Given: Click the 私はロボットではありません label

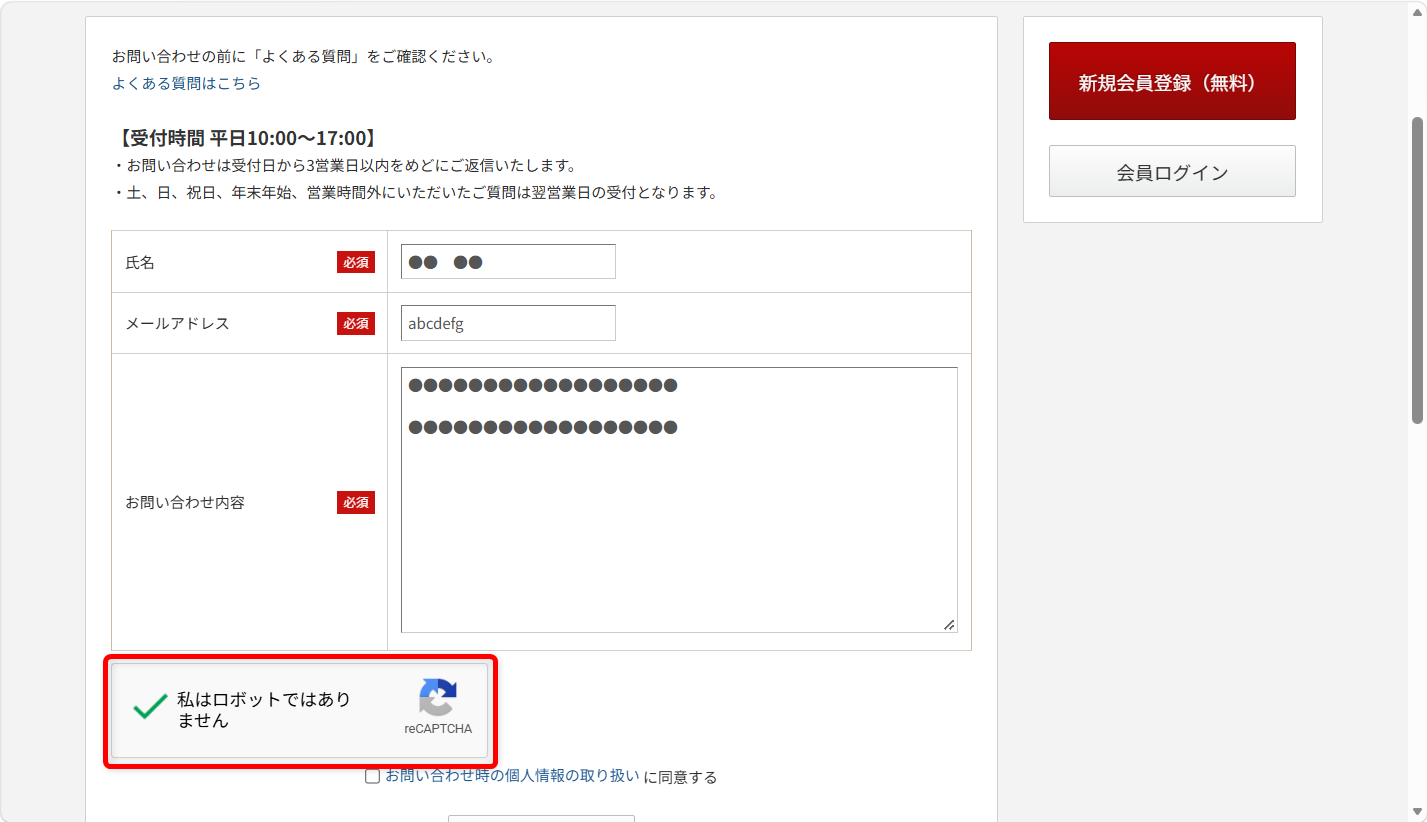Looking at the screenshot, I should point(264,710).
